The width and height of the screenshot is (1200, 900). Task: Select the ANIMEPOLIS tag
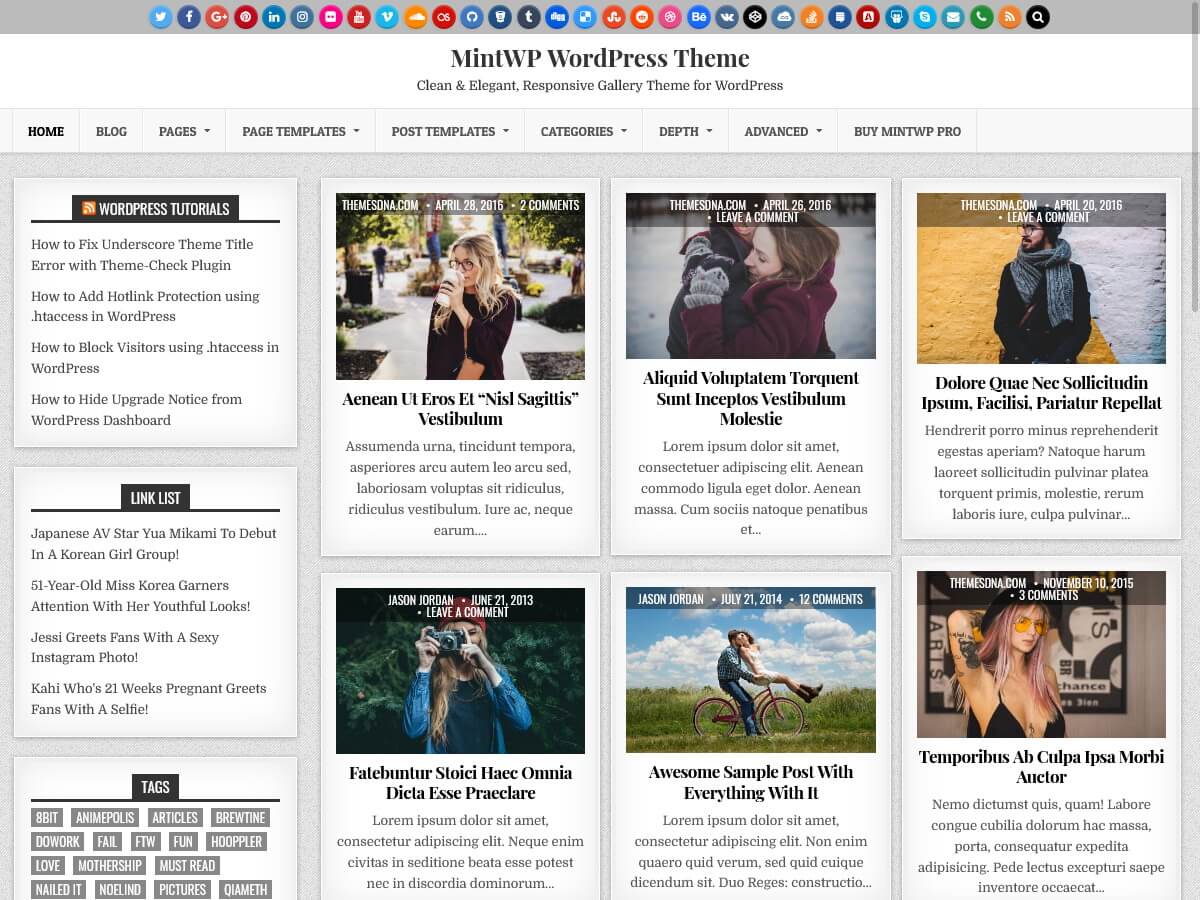105,817
